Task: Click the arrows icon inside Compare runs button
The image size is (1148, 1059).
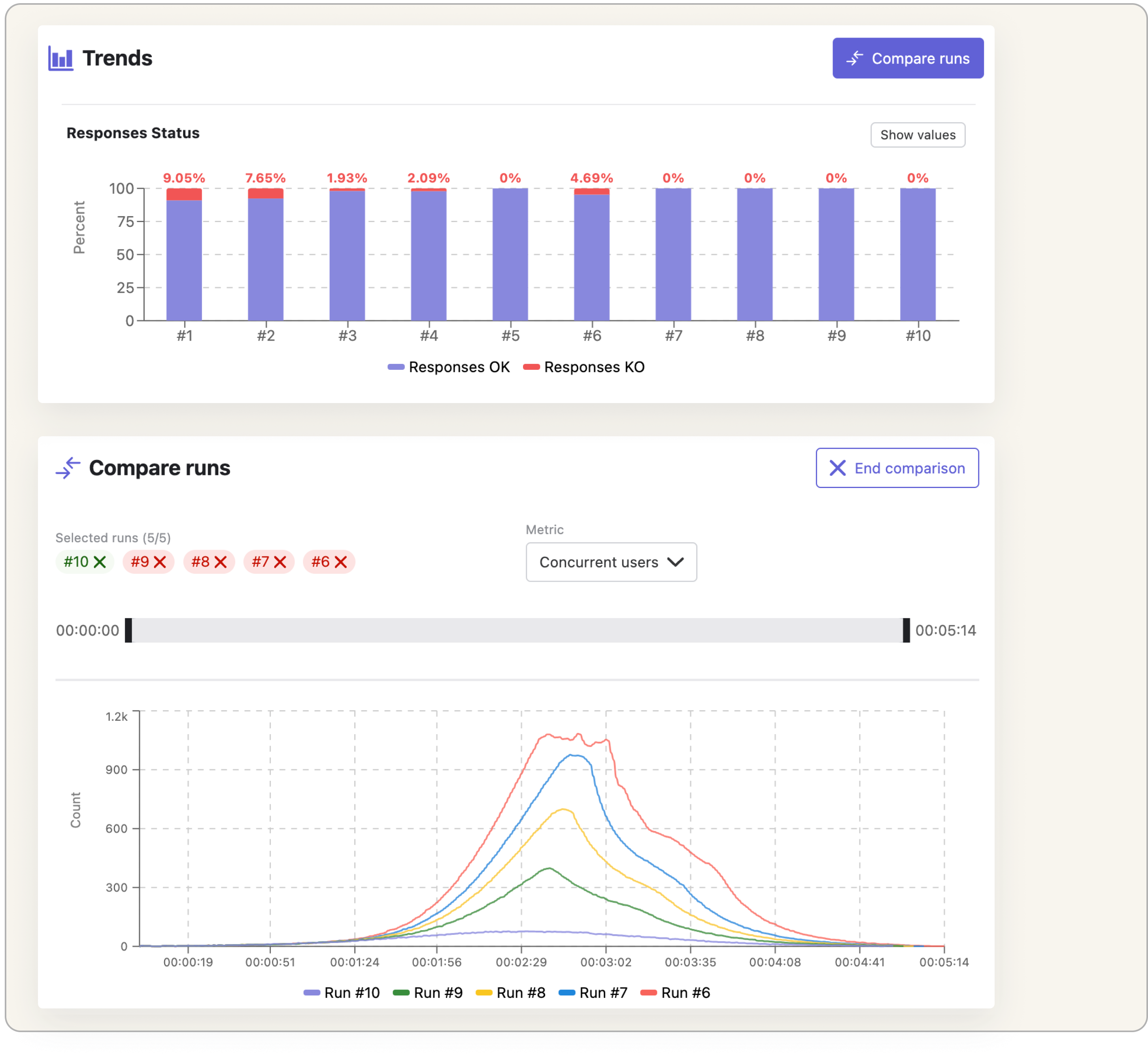Action: pyautogui.click(x=855, y=58)
